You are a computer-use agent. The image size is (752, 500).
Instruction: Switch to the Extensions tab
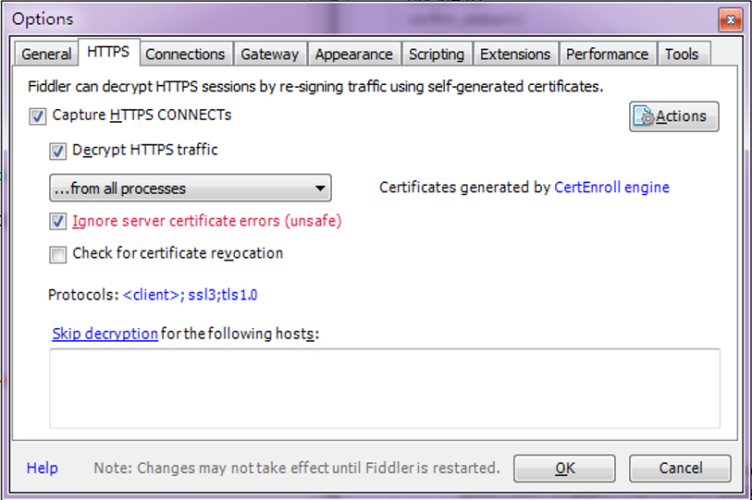coord(514,54)
